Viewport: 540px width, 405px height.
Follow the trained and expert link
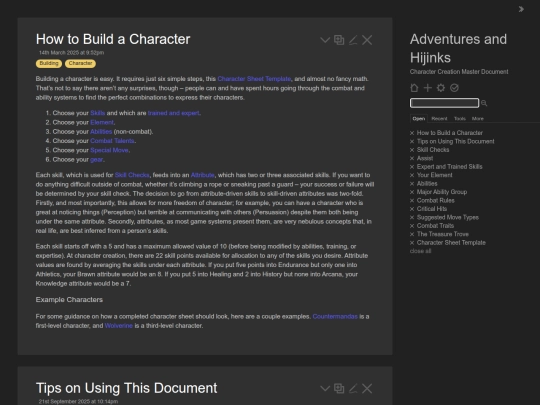[x=174, y=113]
